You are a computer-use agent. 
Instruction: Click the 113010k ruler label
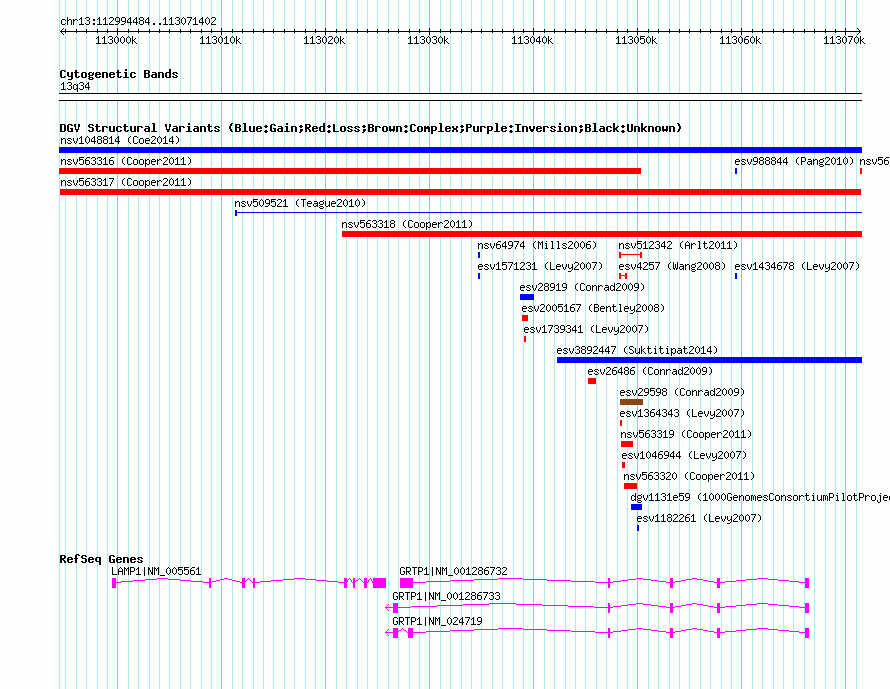pyautogui.click(x=220, y=40)
